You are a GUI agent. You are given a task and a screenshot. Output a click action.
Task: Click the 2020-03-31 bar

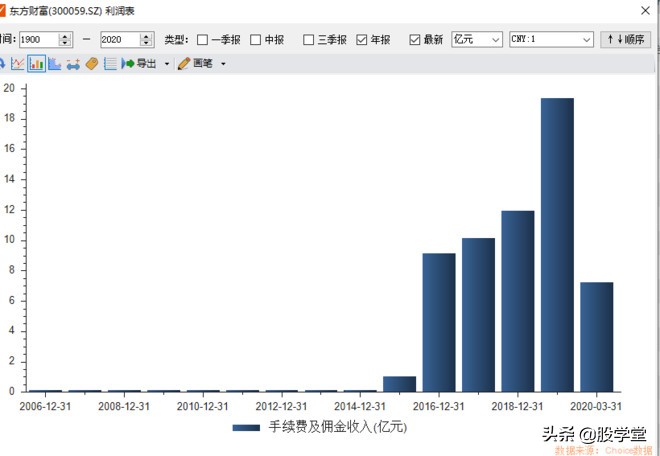(x=596, y=337)
